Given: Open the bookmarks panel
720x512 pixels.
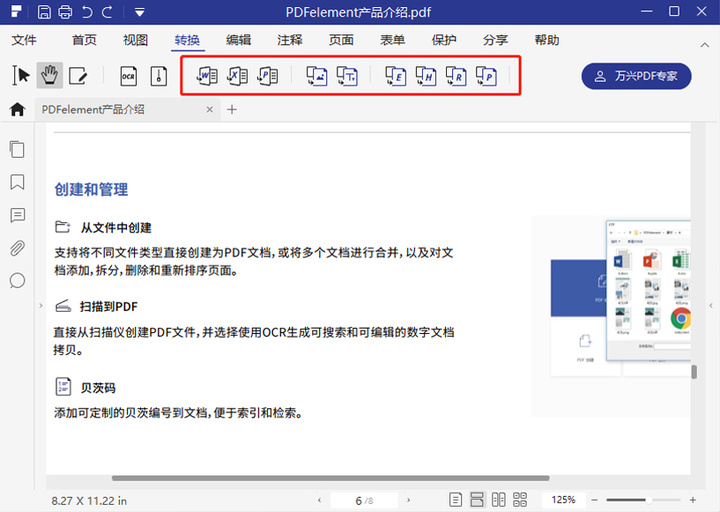Looking at the screenshot, I should pos(17,182).
